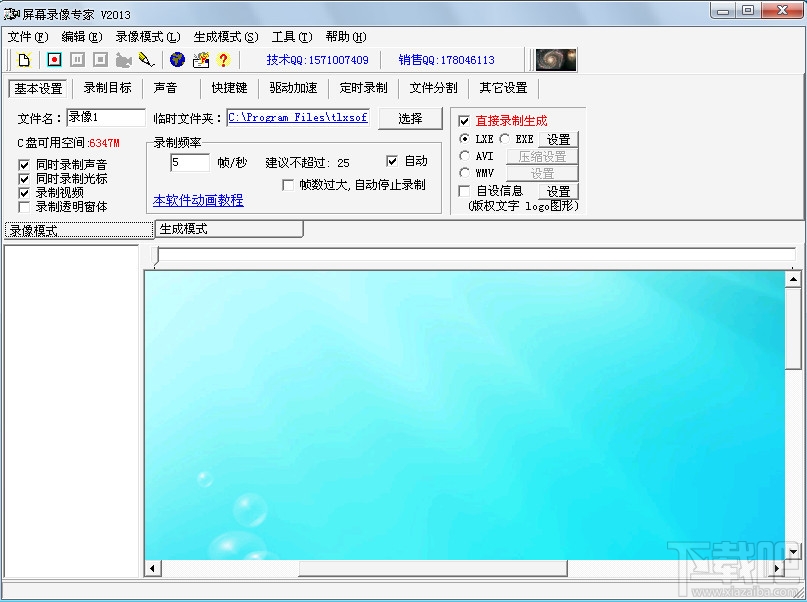Click the 技术QQ:1571007409 text

tap(318, 60)
